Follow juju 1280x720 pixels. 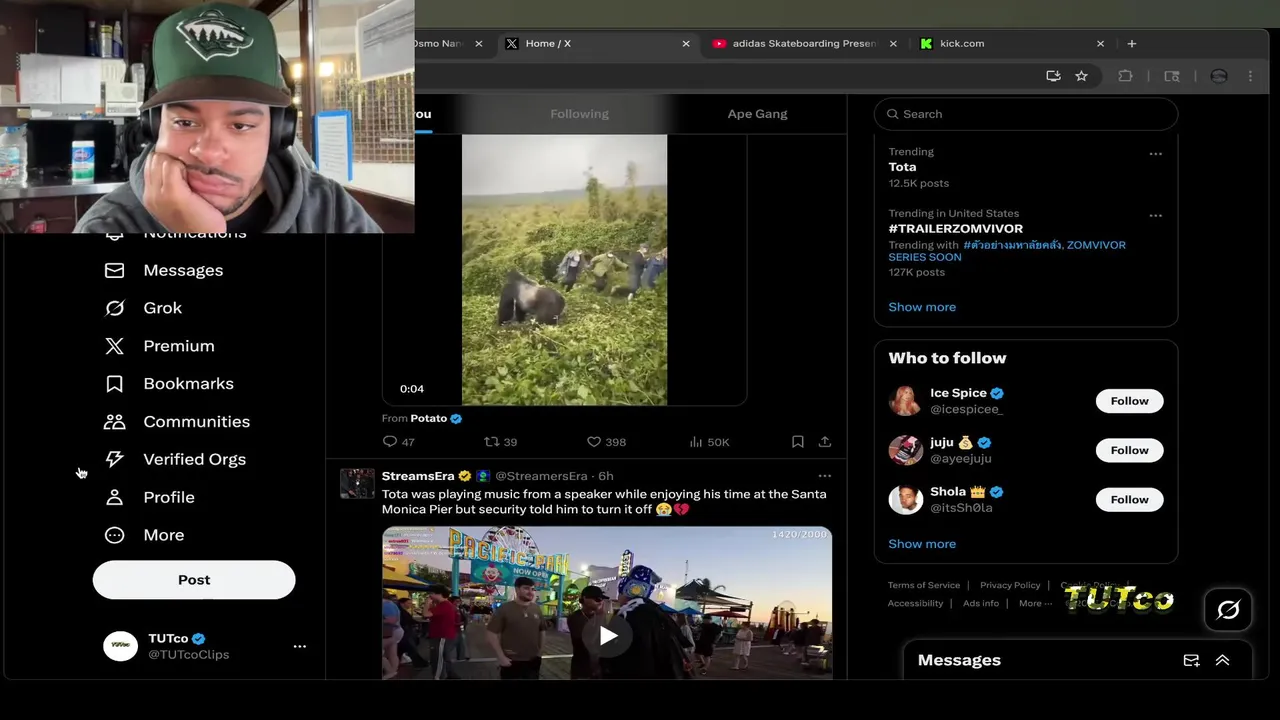click(1129, 450)
